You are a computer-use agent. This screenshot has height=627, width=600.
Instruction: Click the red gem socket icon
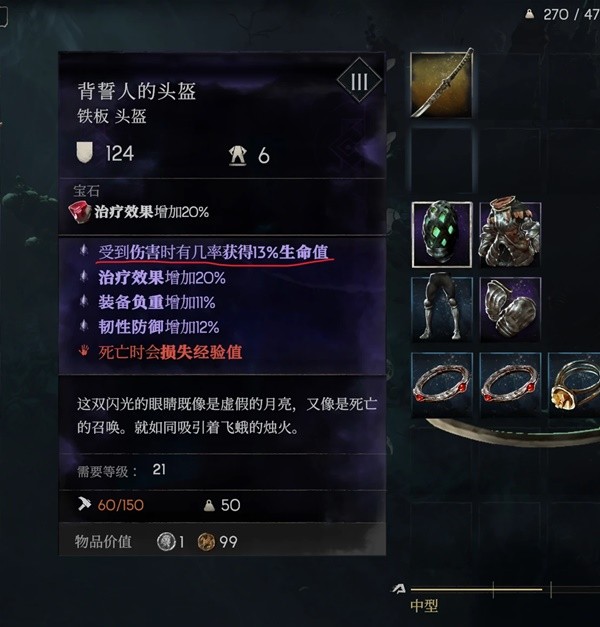pyautogui.click(x=80, y=212)
